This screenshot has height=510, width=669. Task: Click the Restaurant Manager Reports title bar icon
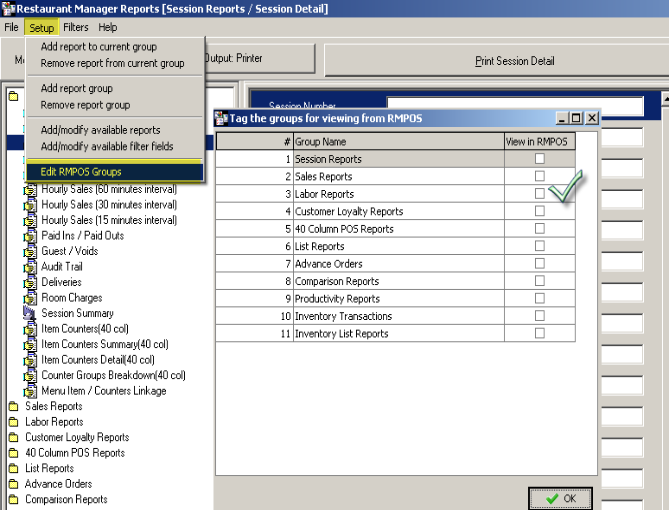pos(8,9)
